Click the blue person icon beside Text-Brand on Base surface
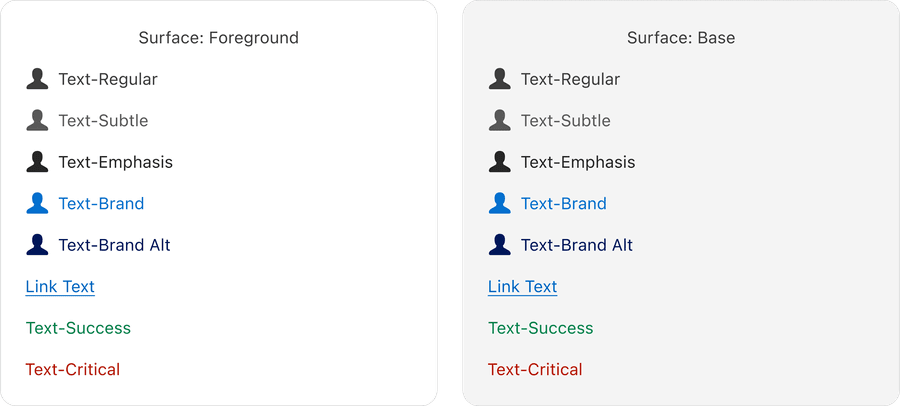This screenshot has height=406, width=900. [x=500, y=204]
